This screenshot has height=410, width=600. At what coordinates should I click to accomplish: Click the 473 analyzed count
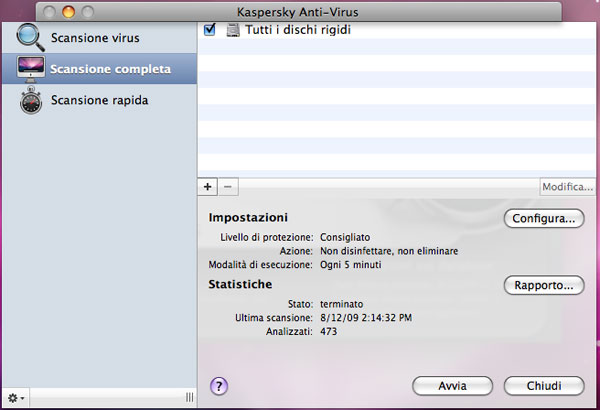pos(328,332)
